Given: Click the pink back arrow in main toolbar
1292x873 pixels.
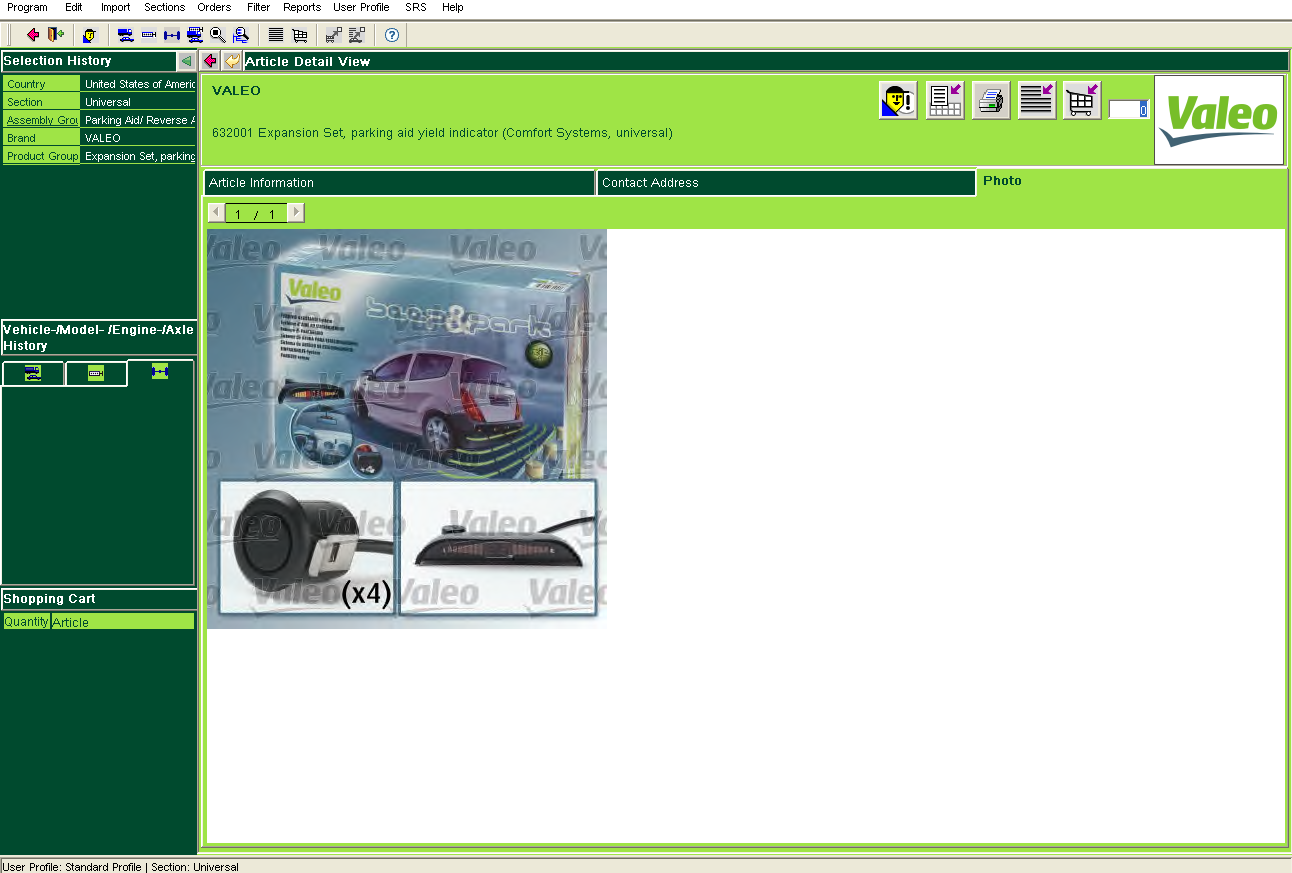Looking at the screenshot, I should click(32, 35).
